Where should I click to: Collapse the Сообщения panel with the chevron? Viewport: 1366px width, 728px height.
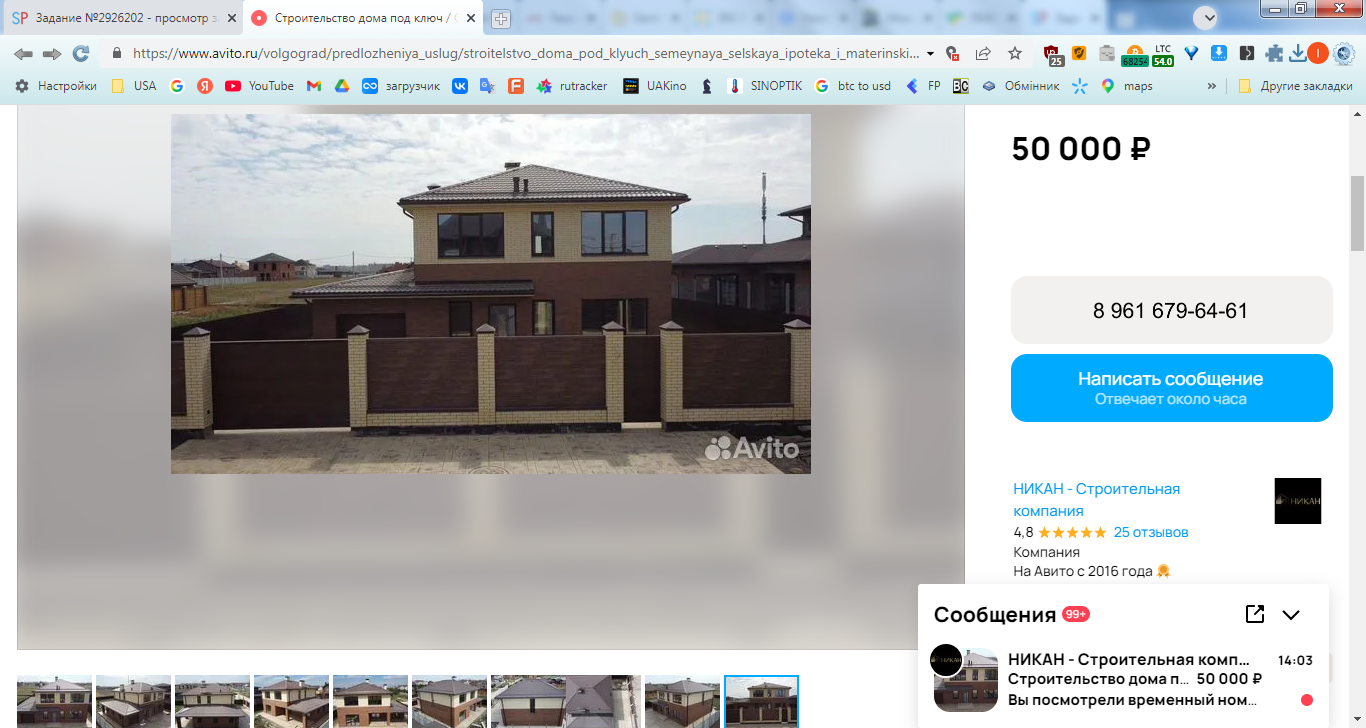click(x=1291, y=615)
